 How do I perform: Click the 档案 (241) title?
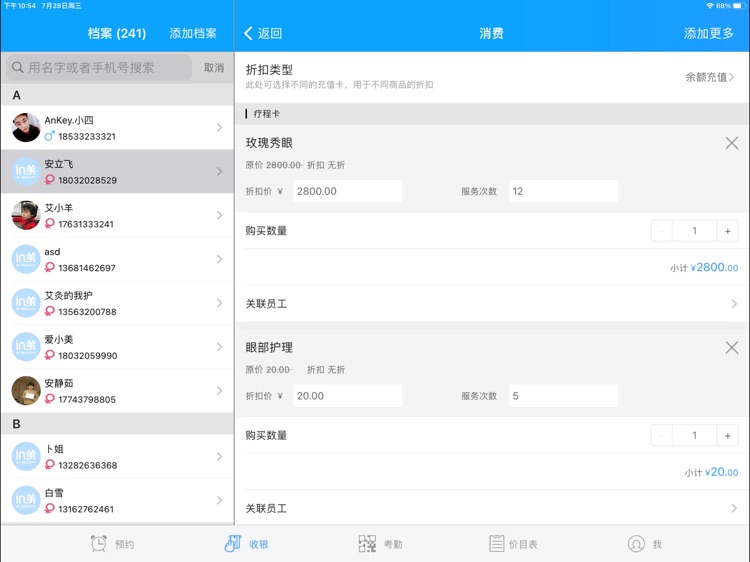117,33
